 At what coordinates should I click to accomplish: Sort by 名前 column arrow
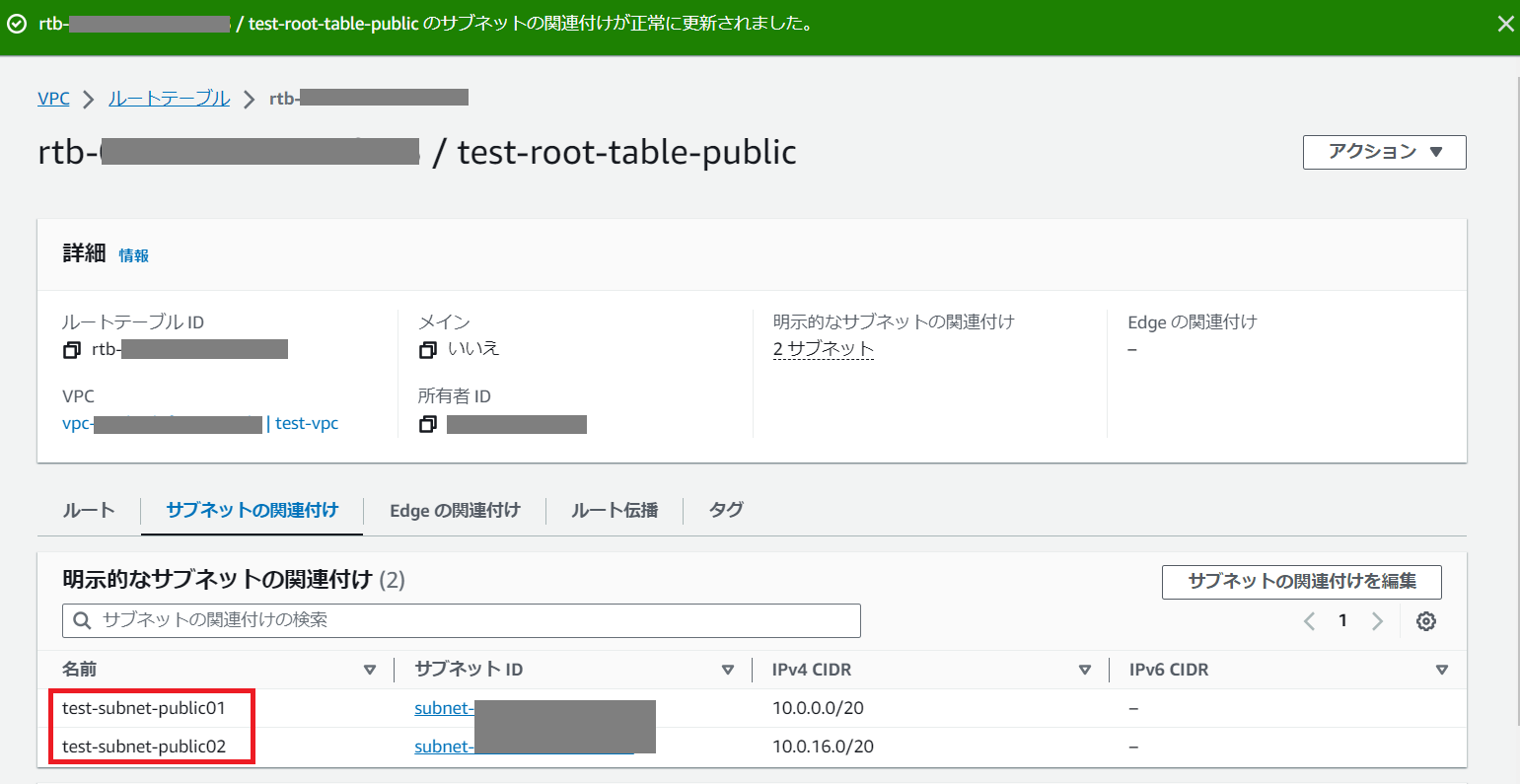[x=370, y=670]
